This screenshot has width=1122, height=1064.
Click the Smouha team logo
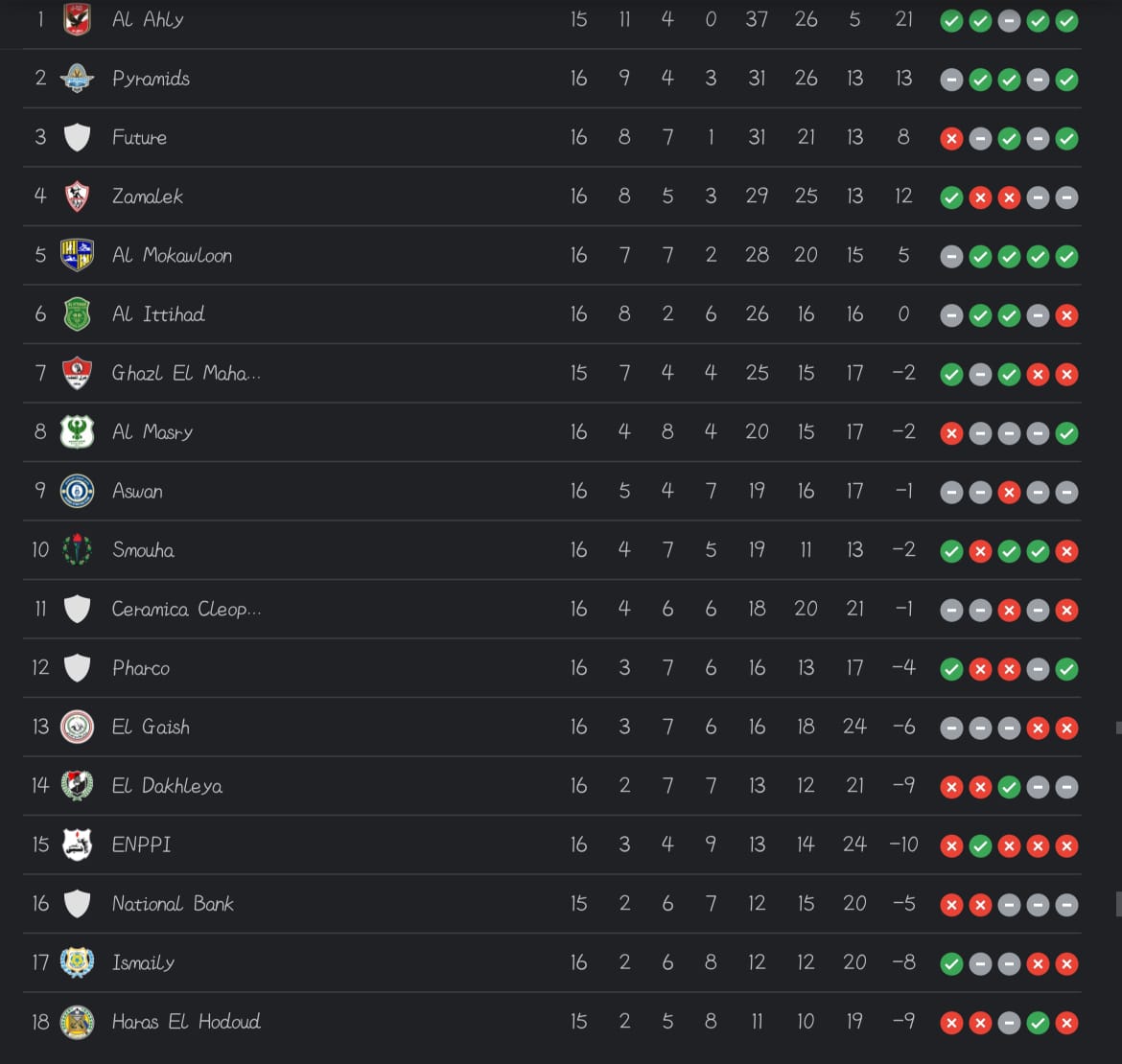coord(77,550)
